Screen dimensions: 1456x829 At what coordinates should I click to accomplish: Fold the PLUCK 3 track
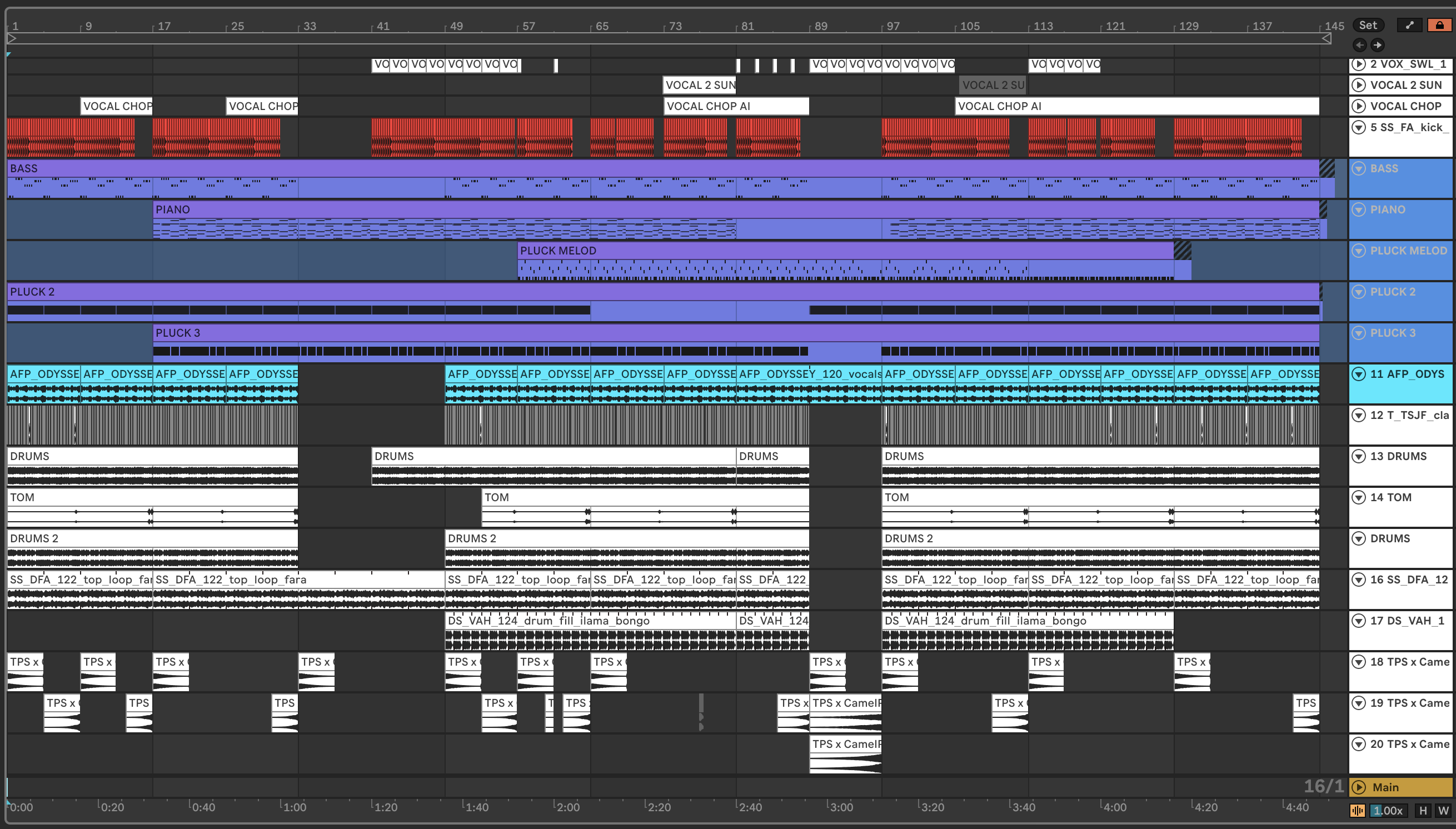coord(1359,332)
